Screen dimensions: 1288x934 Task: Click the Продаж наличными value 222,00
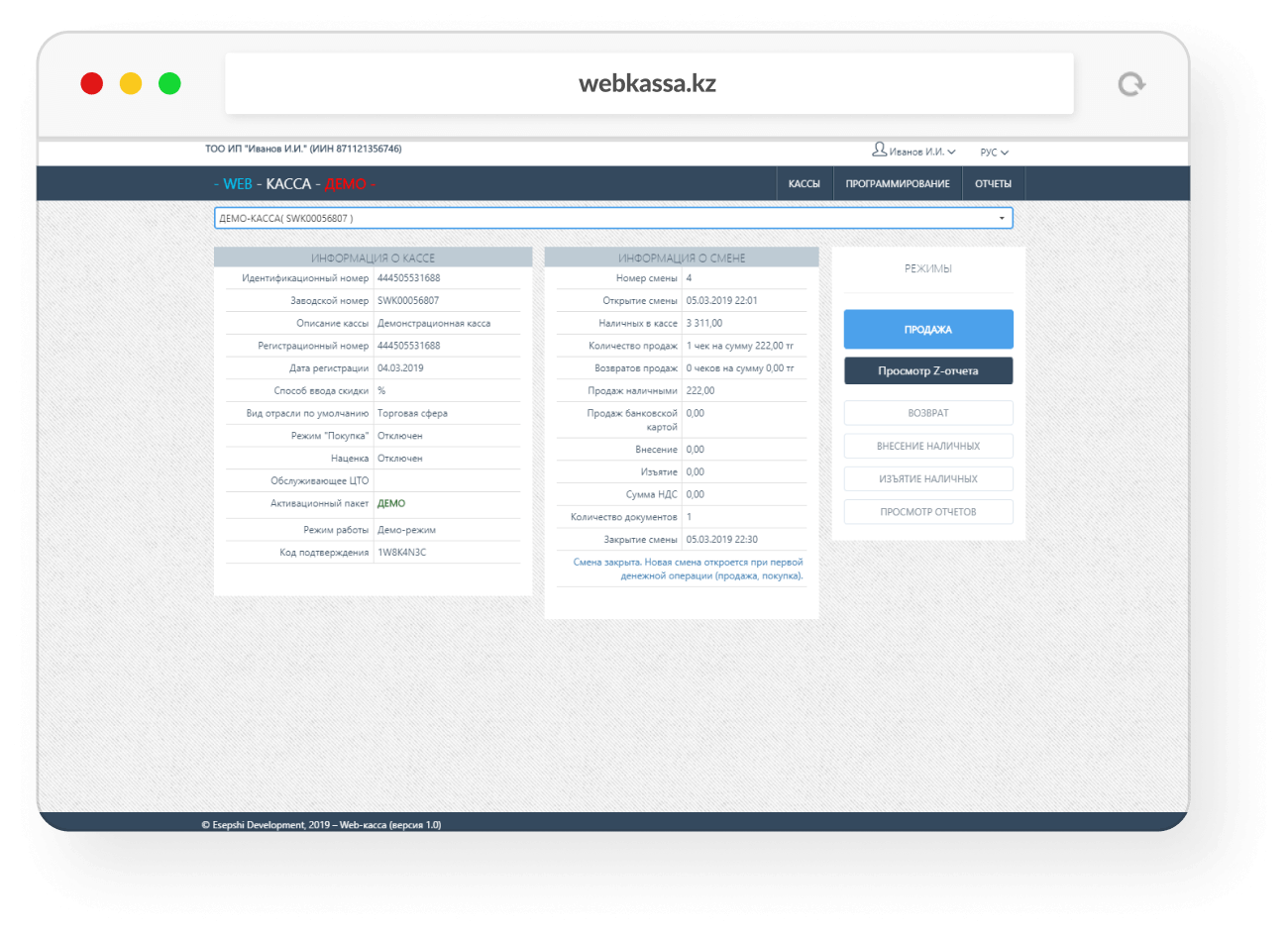[700, 390]
